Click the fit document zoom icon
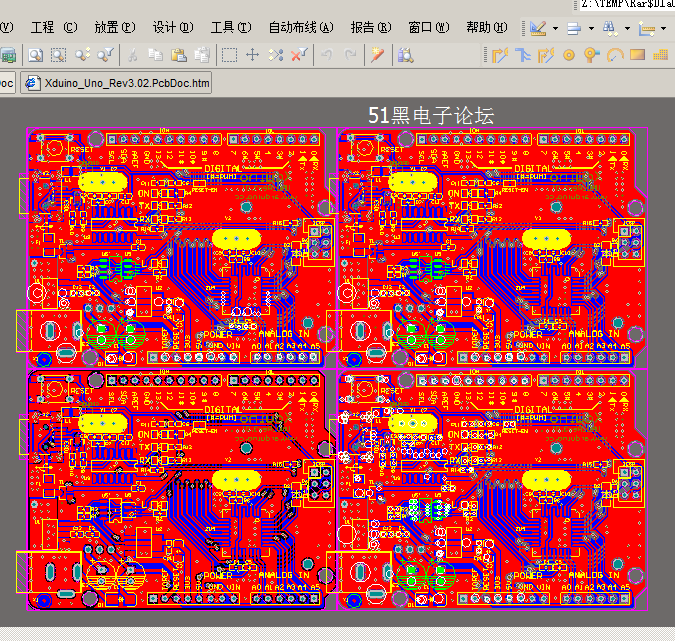675x641 pixels. (x=35, y=55)
